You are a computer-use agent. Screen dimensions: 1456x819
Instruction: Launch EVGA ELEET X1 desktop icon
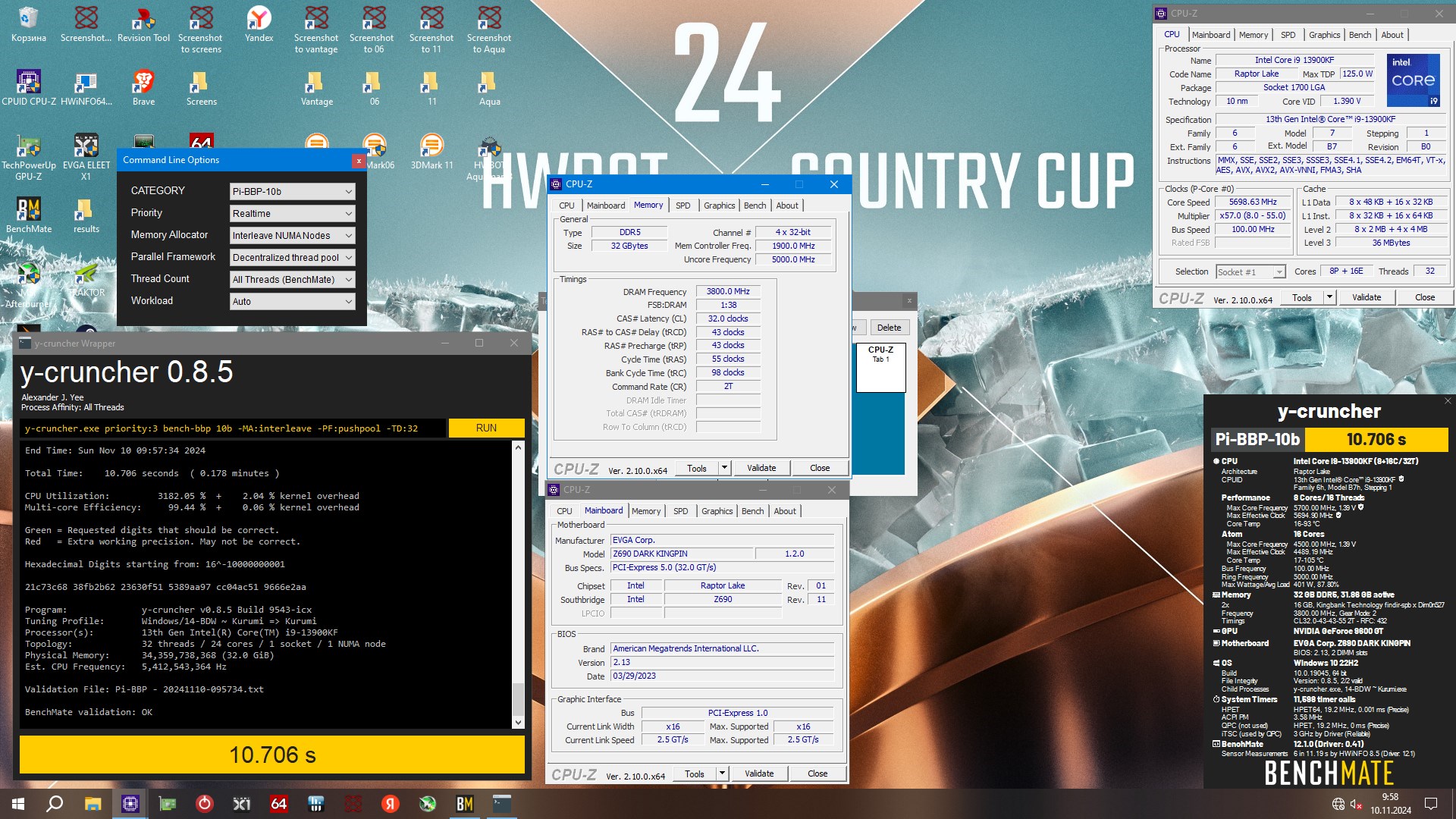(x=86, y=157)
